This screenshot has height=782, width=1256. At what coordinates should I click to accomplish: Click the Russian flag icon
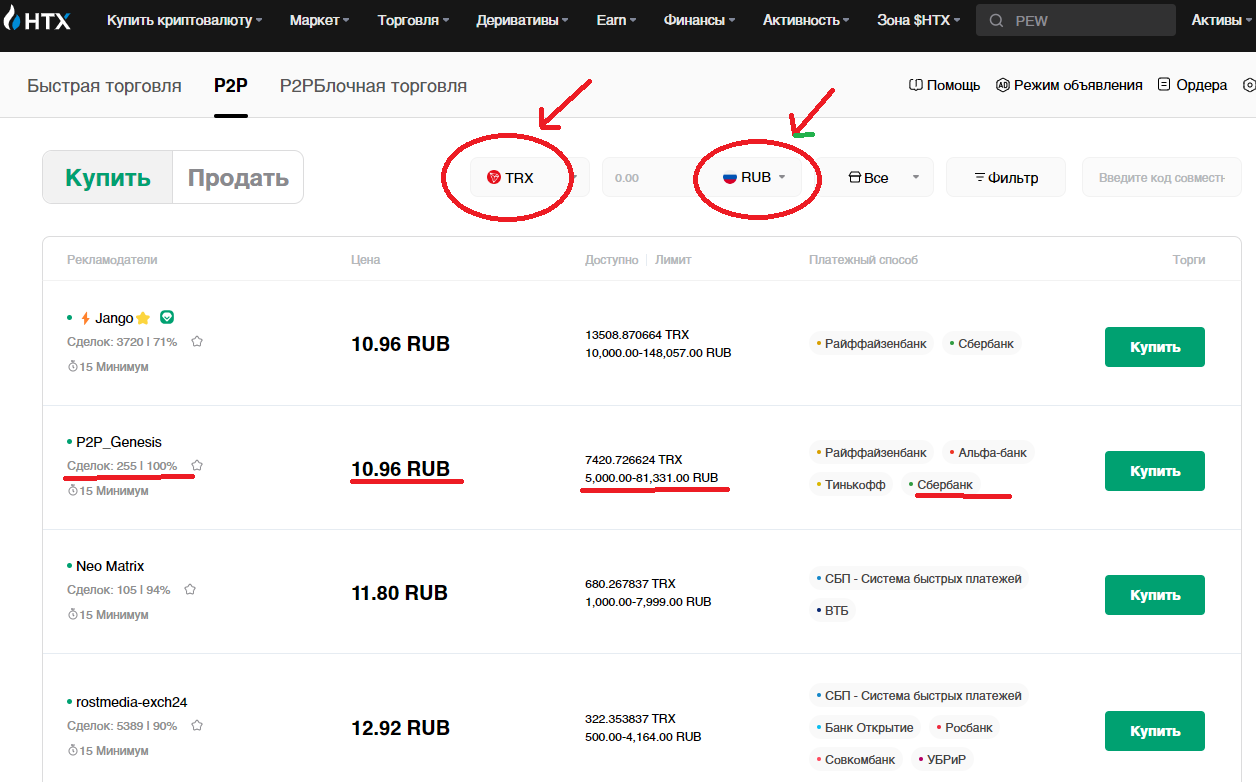pyautogui.click(x=730, y=177)
